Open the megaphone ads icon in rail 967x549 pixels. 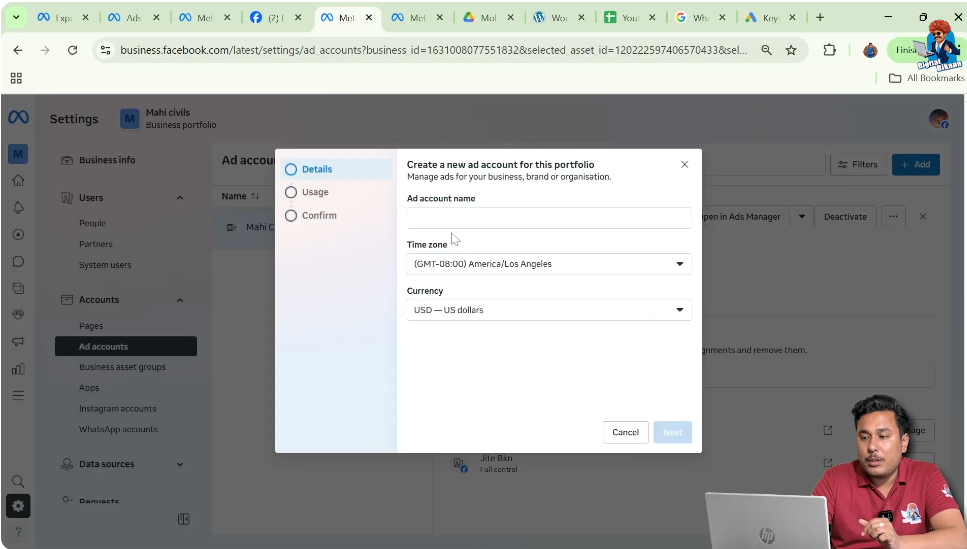point(18,342)
